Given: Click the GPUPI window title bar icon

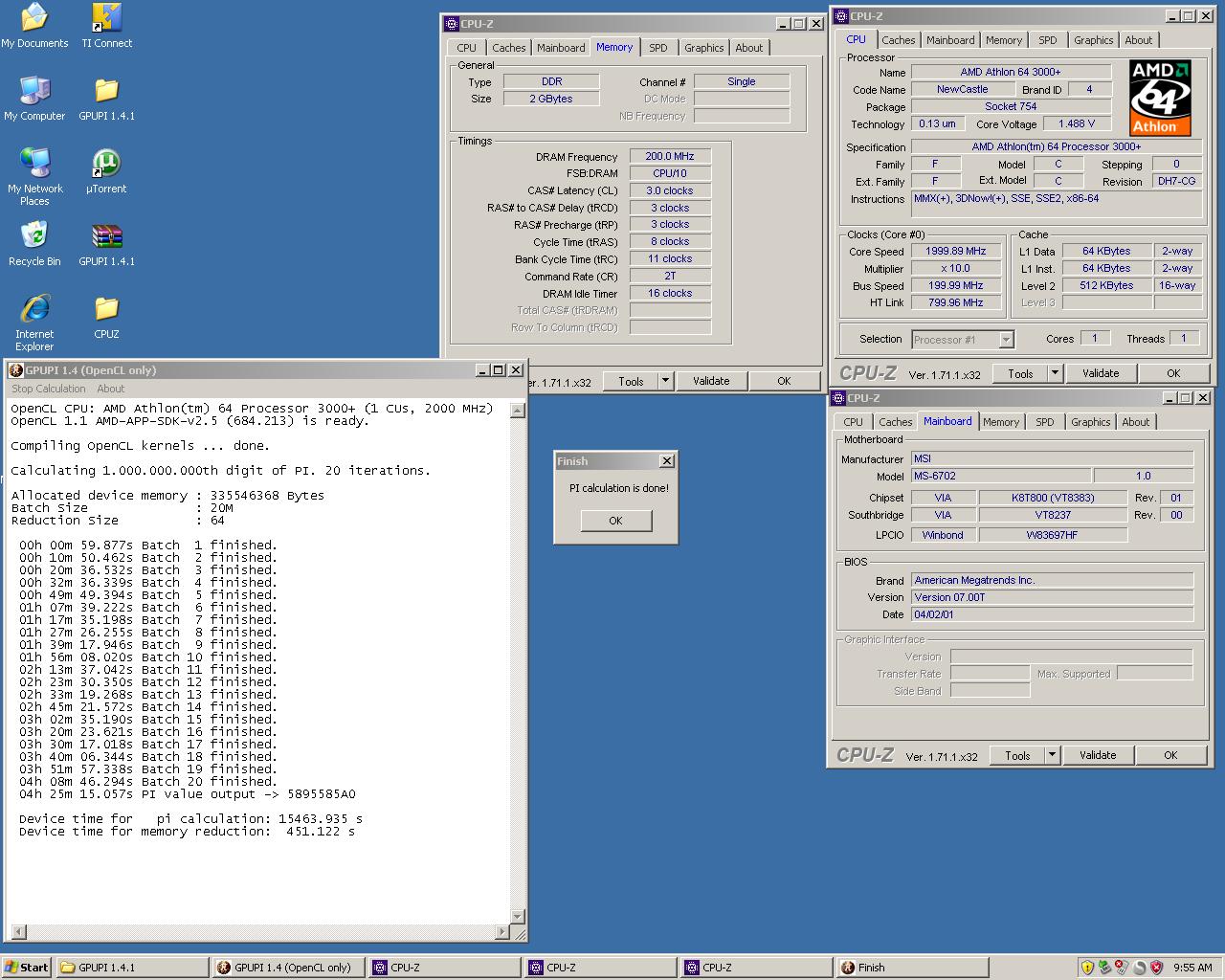Looking at the screenshot, I should pyautogui.click(x=15, y=370).
